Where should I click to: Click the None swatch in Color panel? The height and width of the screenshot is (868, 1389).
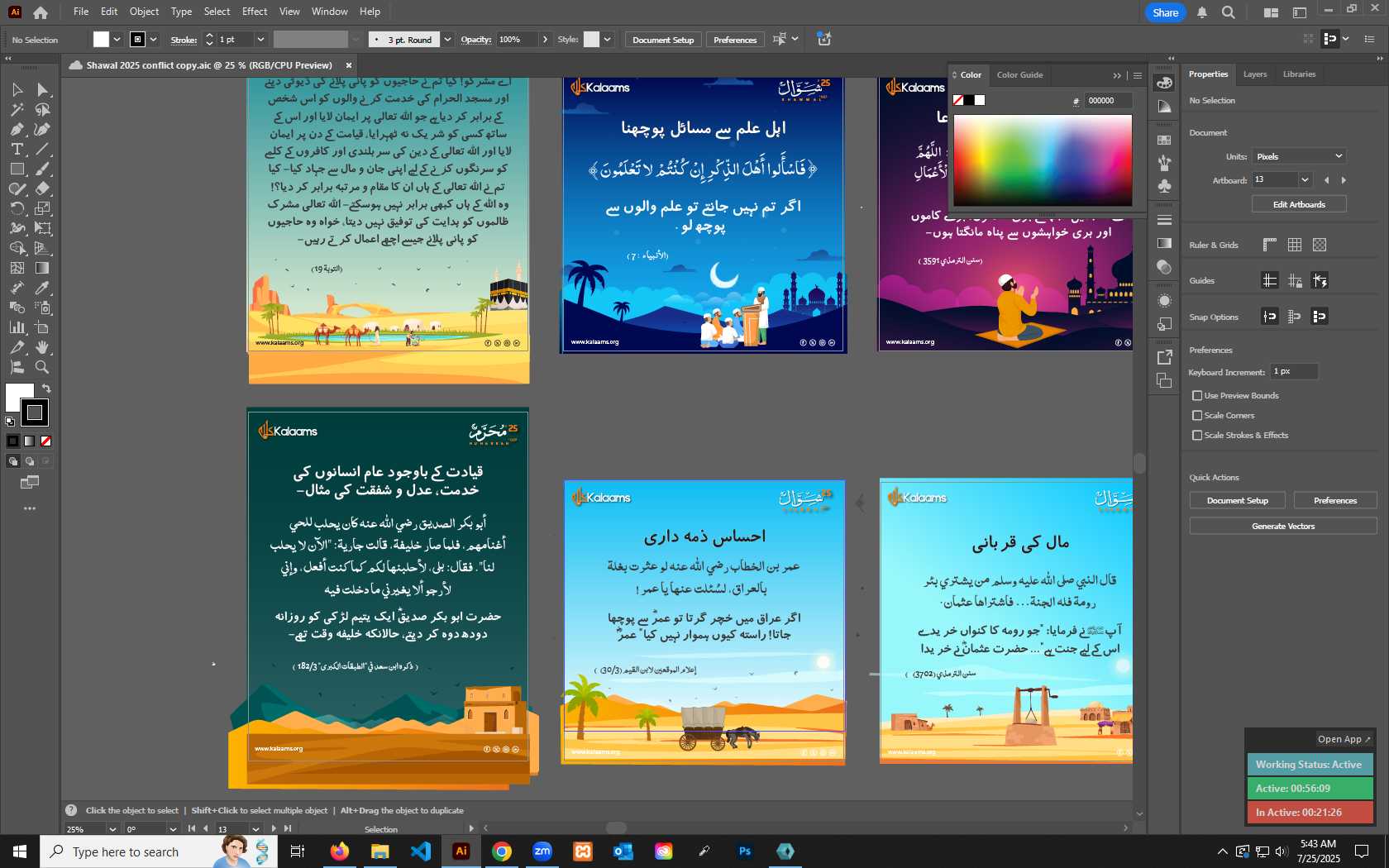(957, 100)
